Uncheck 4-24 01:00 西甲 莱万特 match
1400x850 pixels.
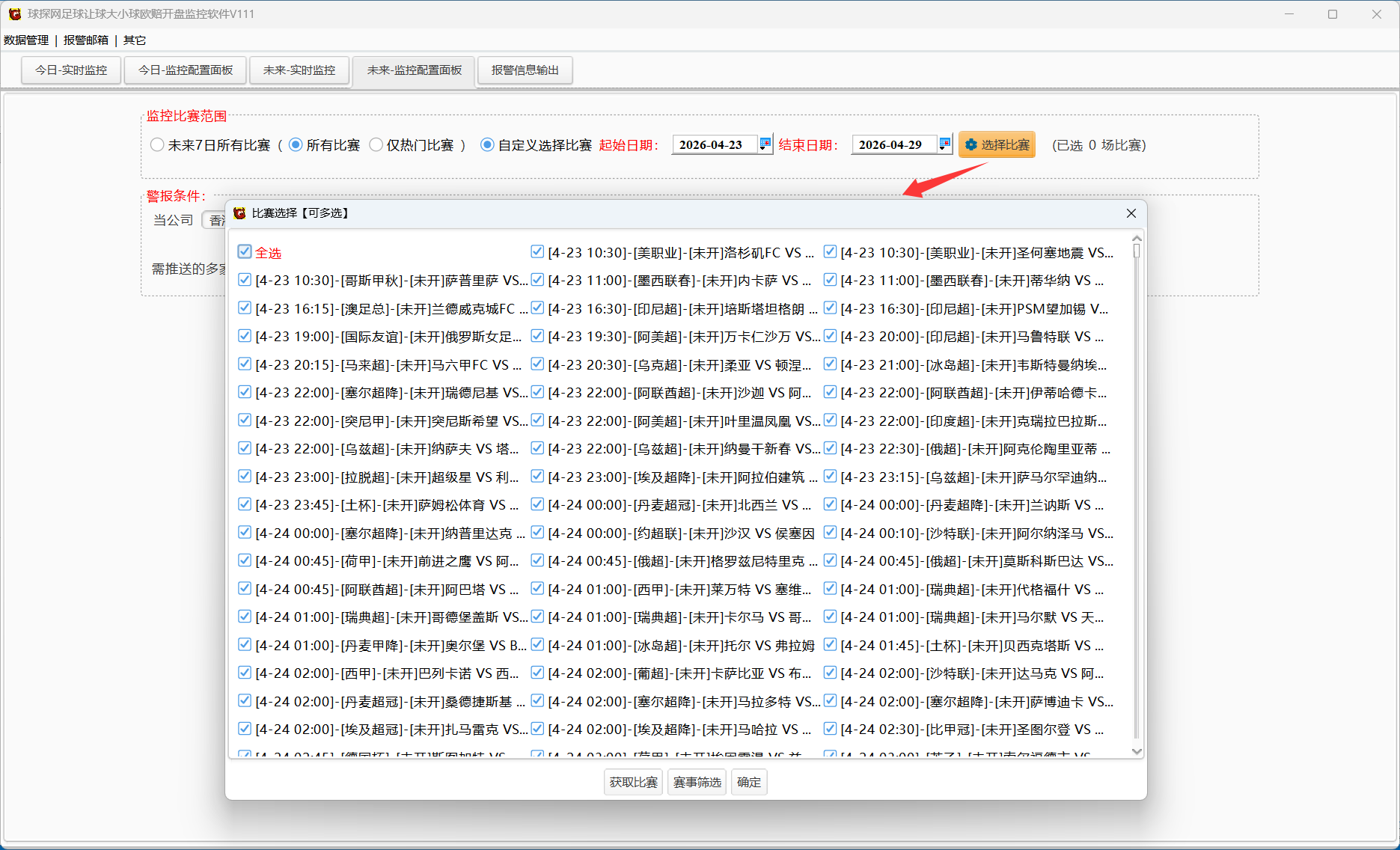tap(537, 589)
